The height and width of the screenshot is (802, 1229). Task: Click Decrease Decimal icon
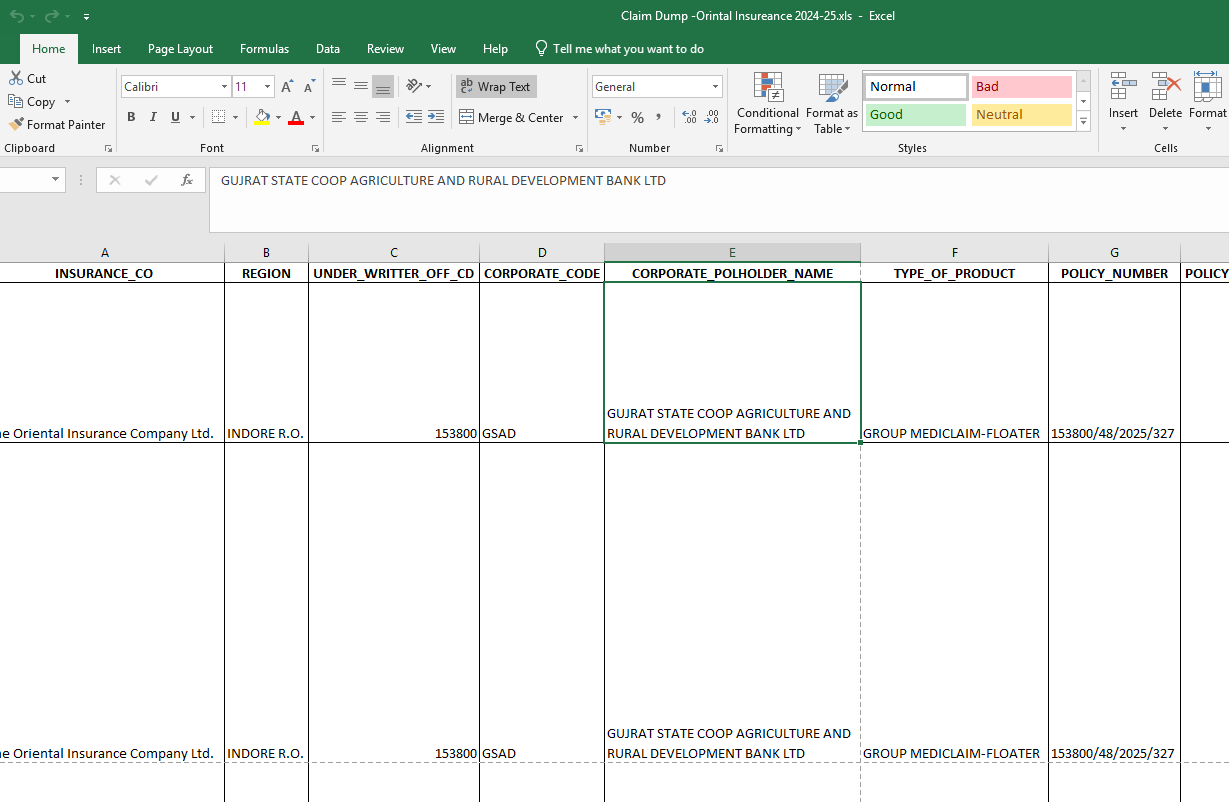(x=712, y=117)
